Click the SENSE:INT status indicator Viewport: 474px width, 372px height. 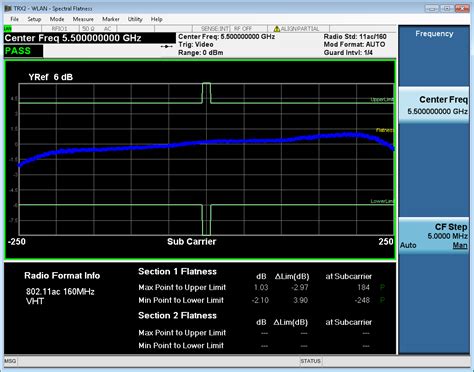(215, 29)
